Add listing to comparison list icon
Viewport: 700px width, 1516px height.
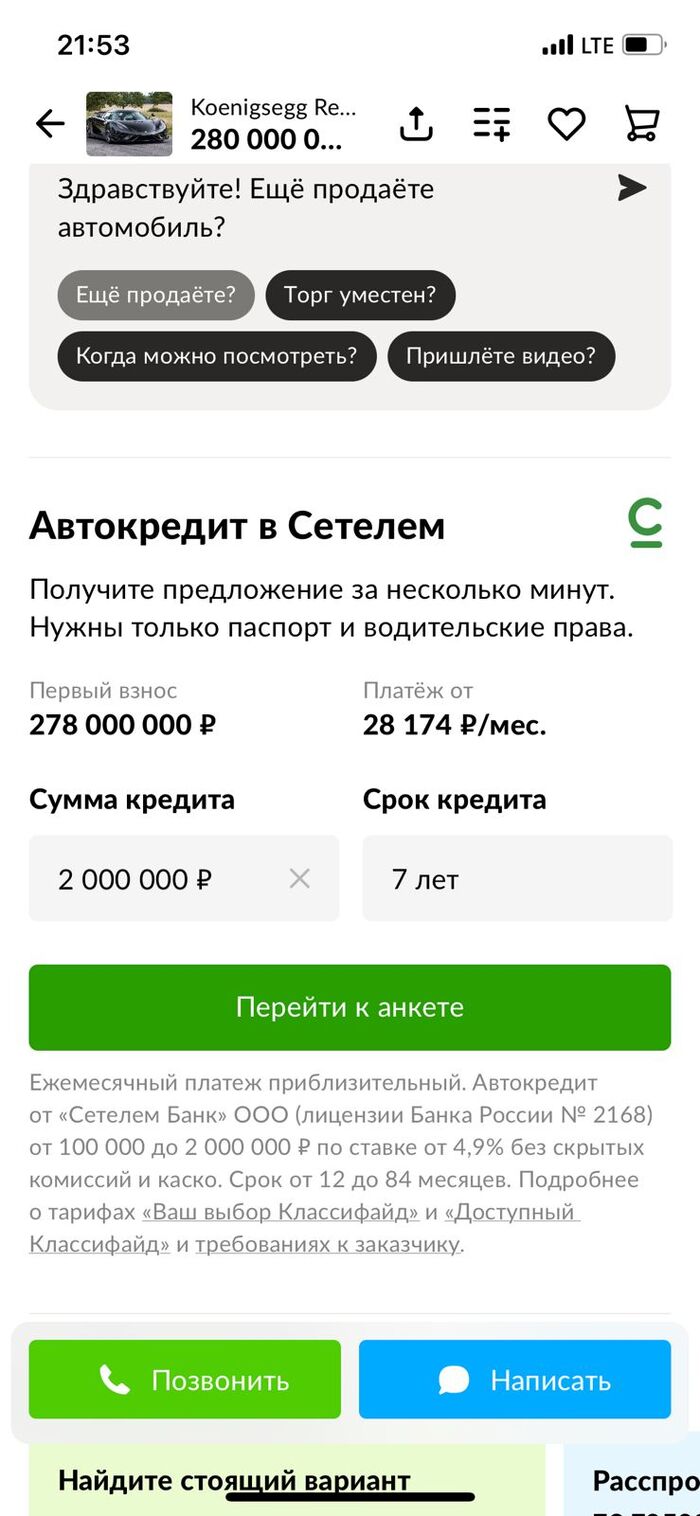coord(491,124)
